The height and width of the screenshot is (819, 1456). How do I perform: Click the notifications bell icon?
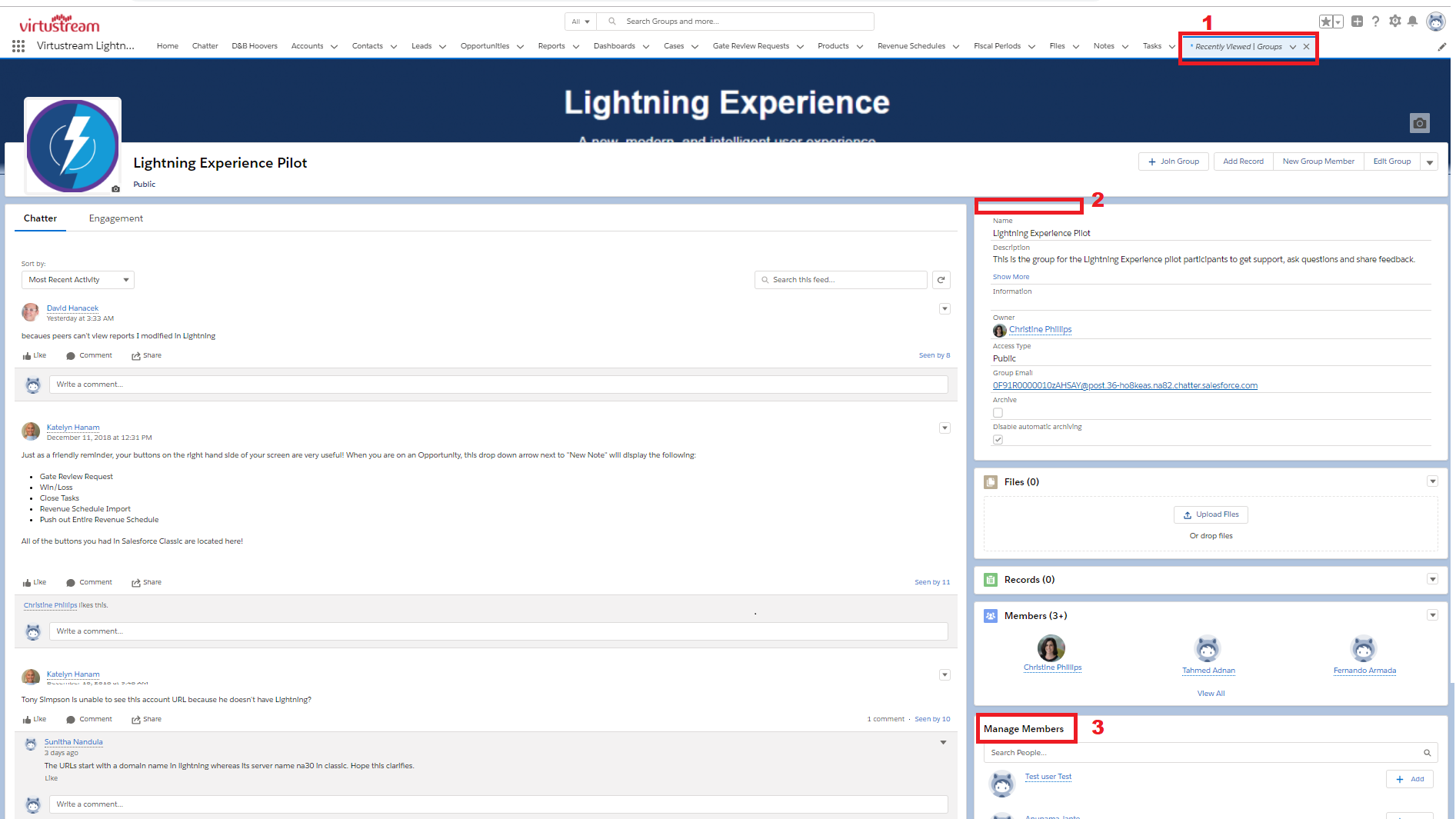pos(1412,22)
